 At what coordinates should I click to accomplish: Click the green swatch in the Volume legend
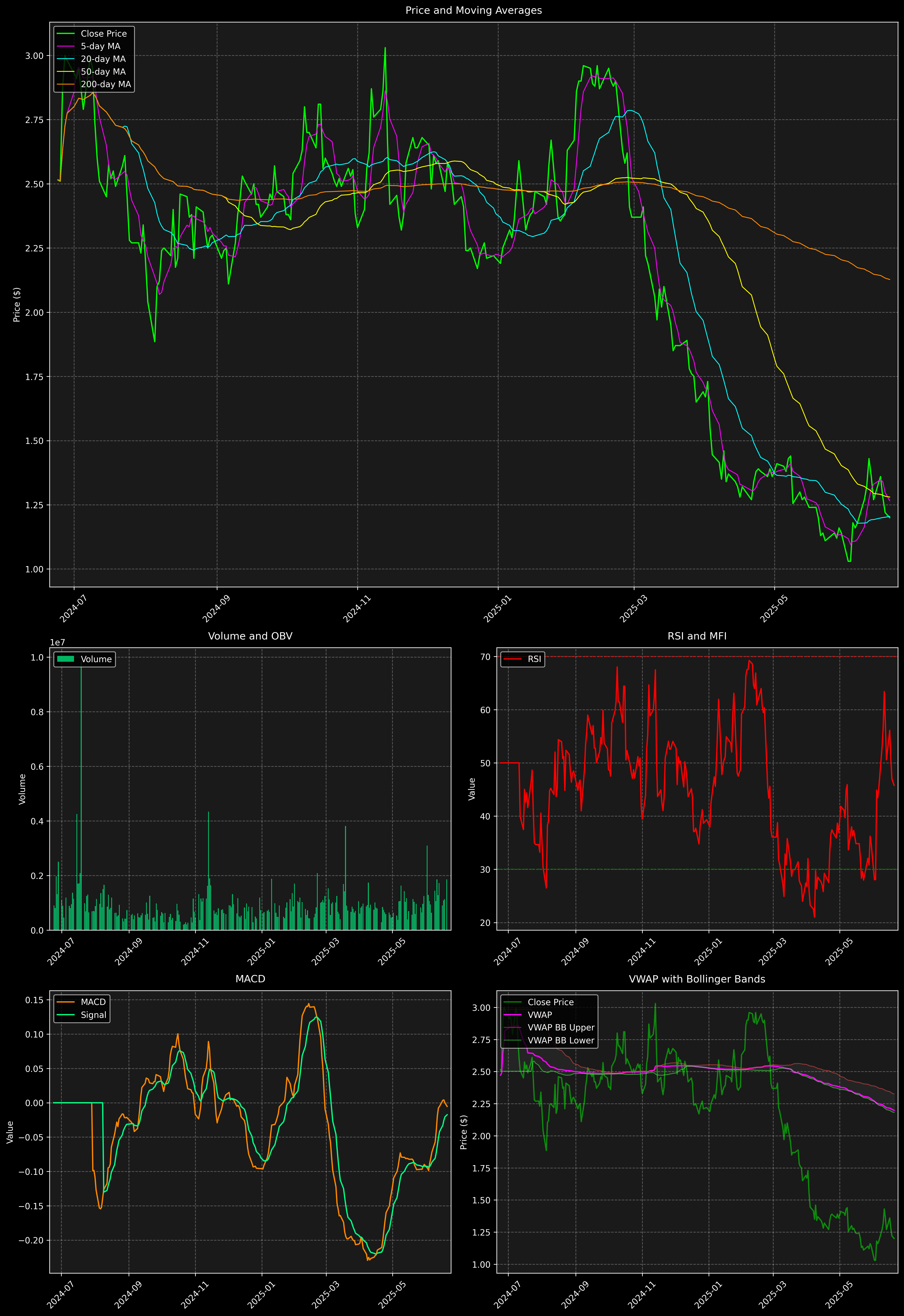coord(66,659)
